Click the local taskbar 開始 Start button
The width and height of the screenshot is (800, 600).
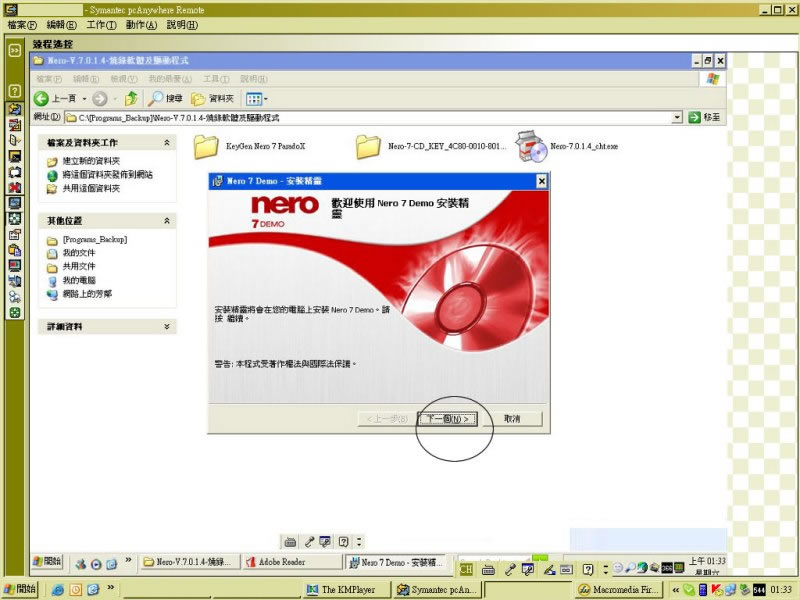click(20, 589)
